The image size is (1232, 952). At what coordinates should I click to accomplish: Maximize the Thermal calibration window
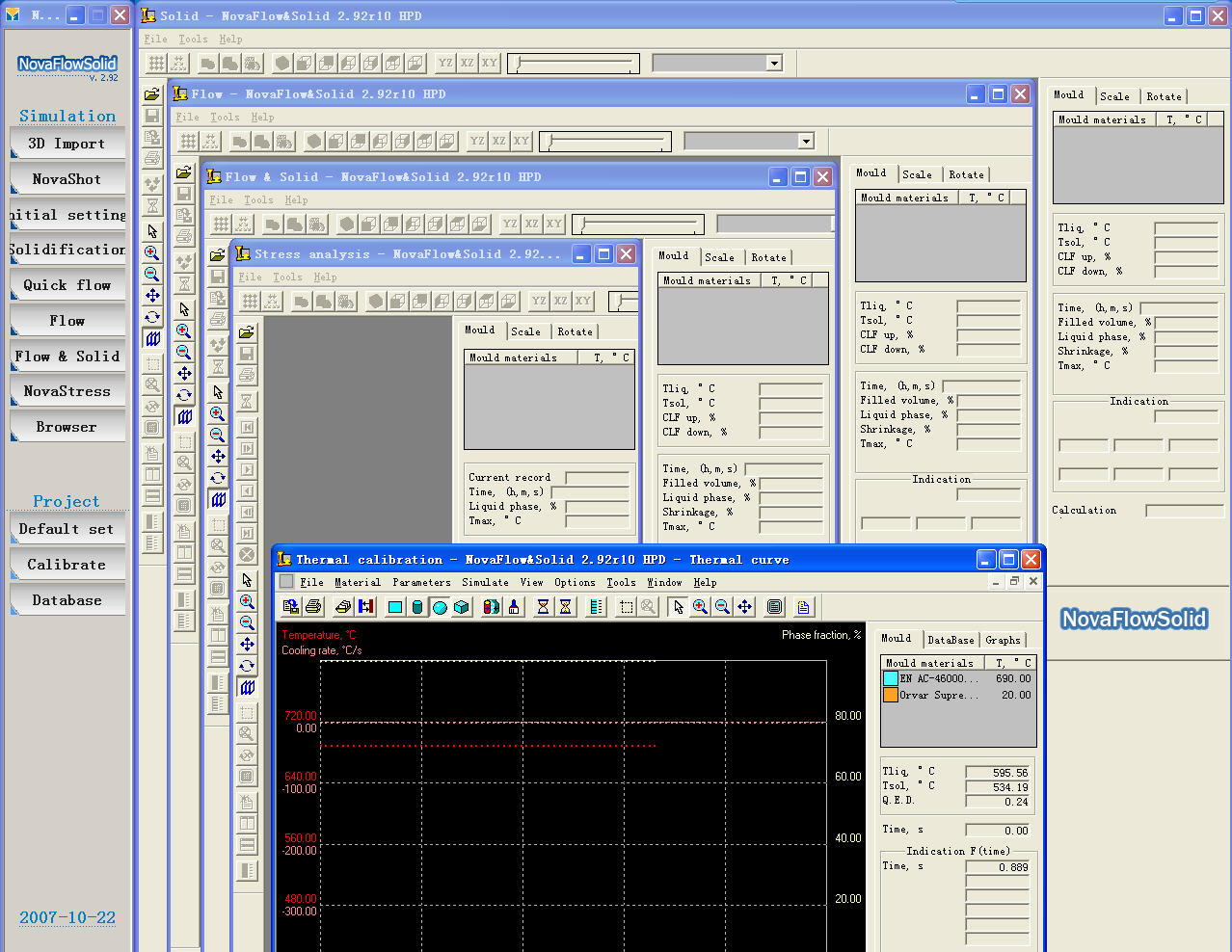point(1008,560)
